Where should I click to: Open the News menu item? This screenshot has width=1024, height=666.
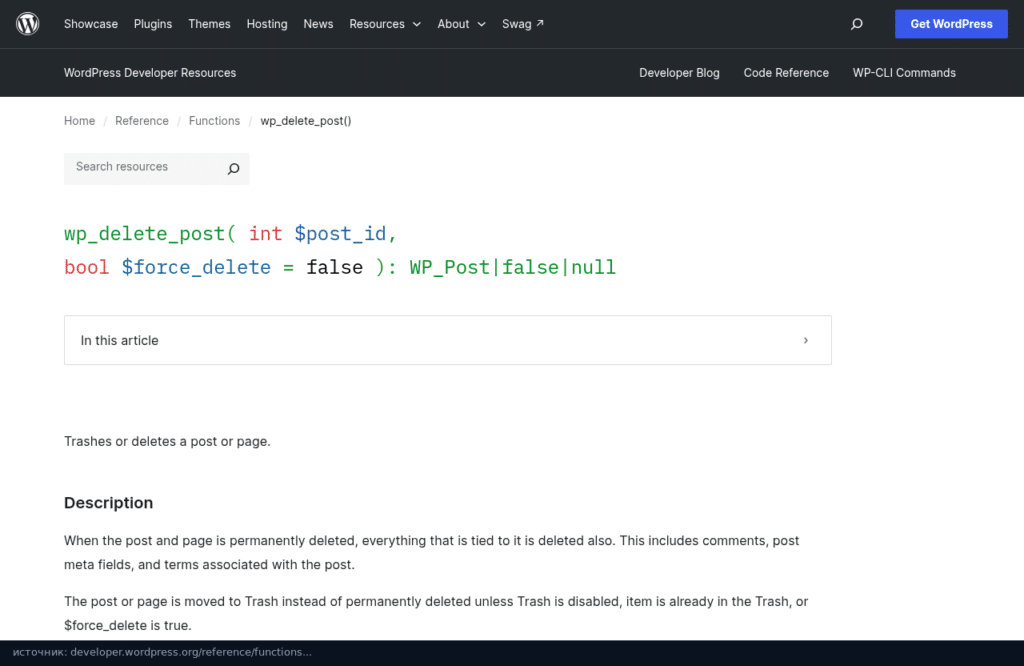tap(318, 24)
